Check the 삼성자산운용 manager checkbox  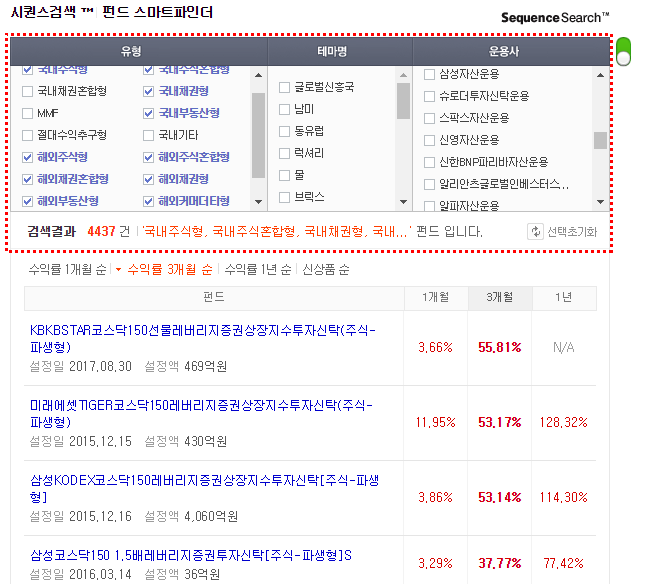(x=429, y=74)
